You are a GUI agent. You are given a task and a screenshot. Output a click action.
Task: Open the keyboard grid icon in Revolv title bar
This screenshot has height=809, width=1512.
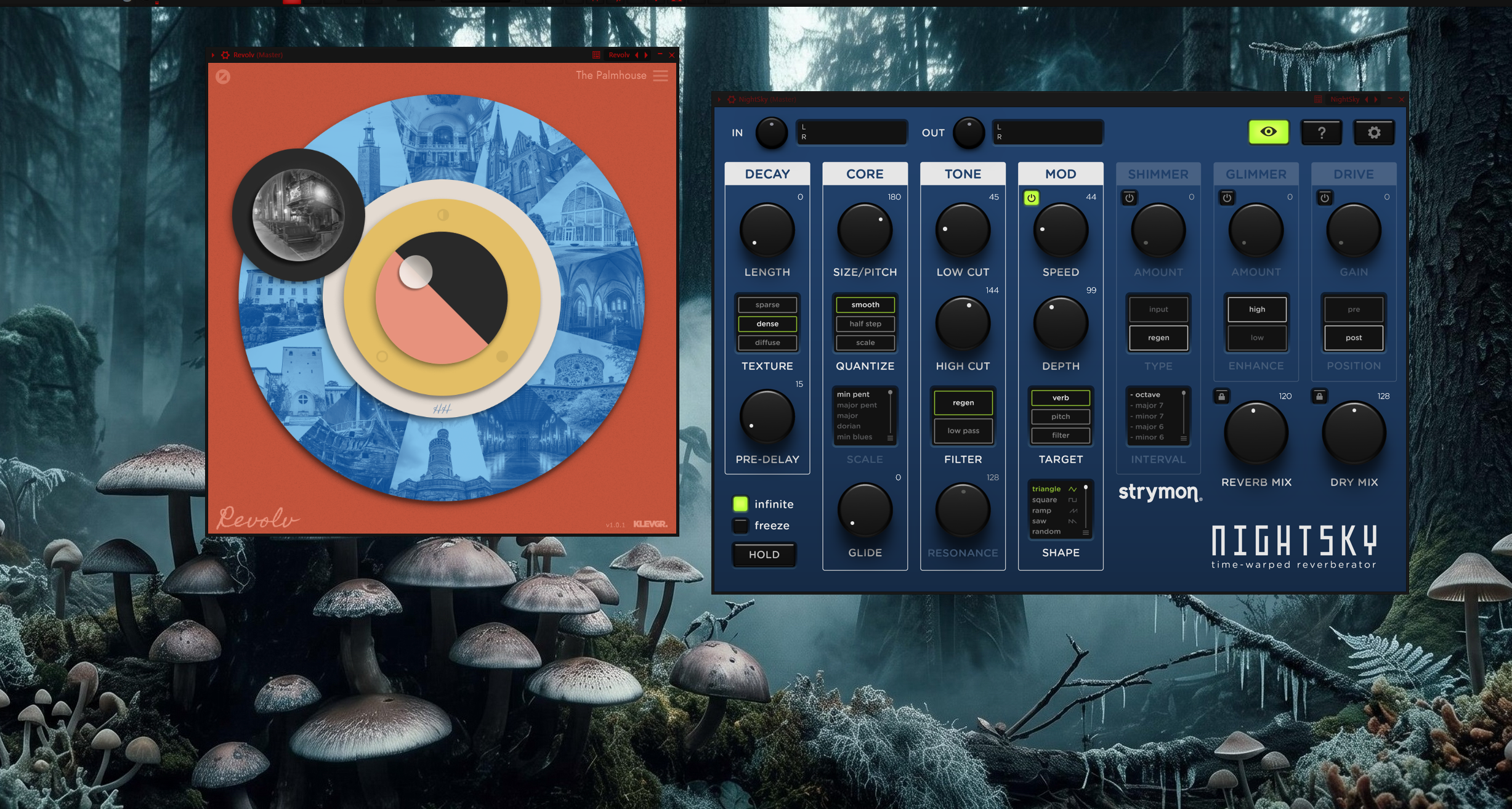click(596, 55)
